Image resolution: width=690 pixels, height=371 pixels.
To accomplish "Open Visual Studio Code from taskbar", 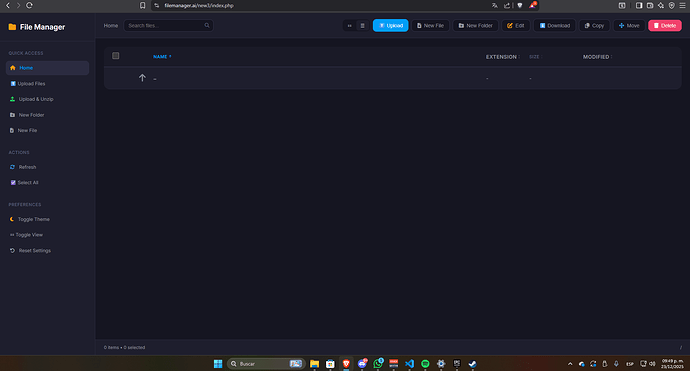I will point(409,364).
